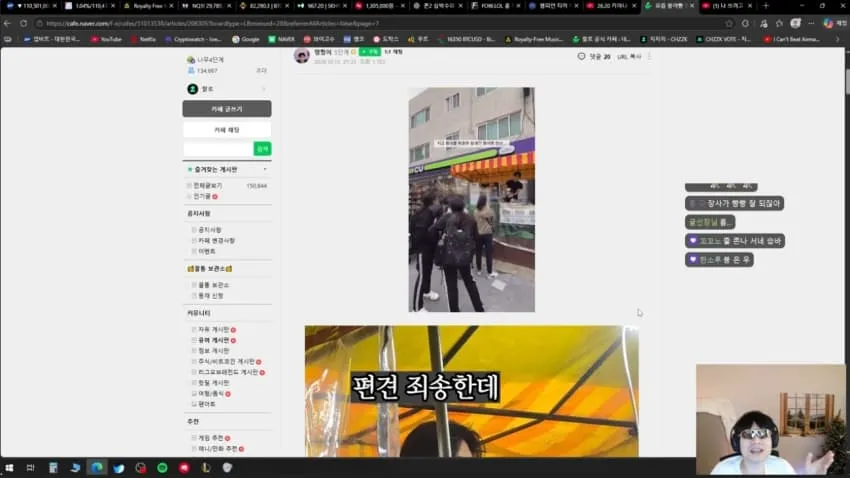The height and width of the screenshot is (478, 850).
Task: Open the three-dot browser settings menu
Action: (811, 23)
